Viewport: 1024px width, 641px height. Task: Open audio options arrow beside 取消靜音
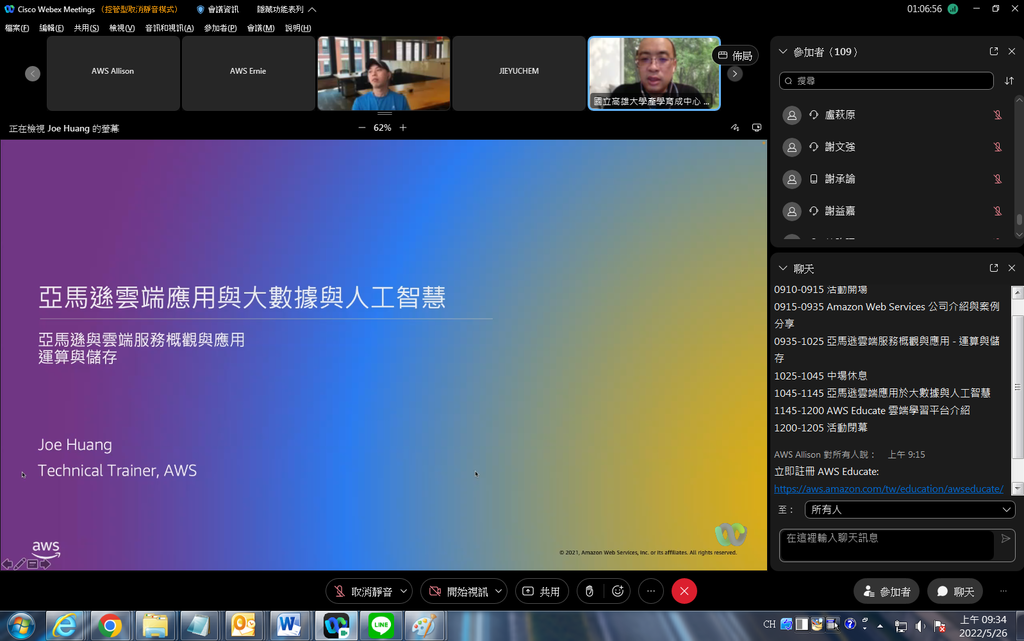click(404, 591)
